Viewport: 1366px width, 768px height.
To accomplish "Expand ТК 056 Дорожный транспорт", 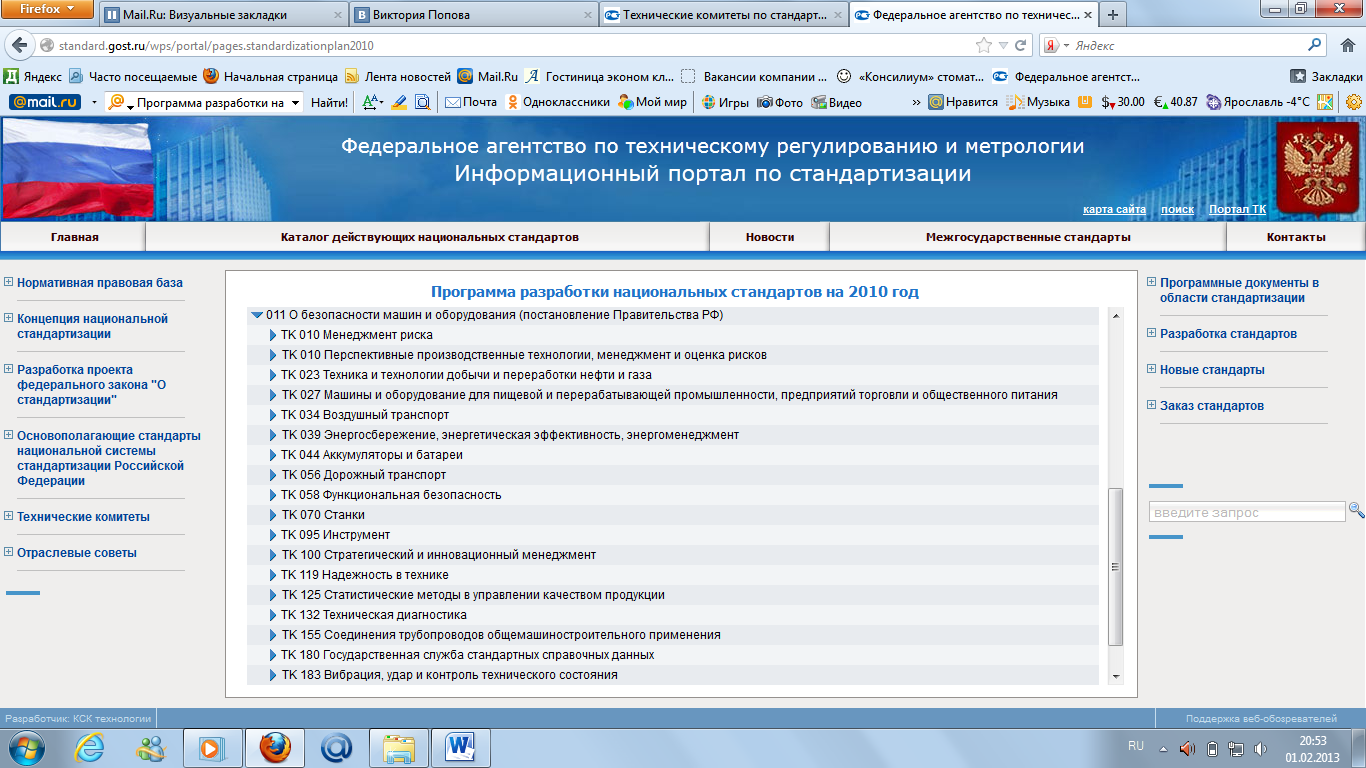I will (x=272, y=475).
